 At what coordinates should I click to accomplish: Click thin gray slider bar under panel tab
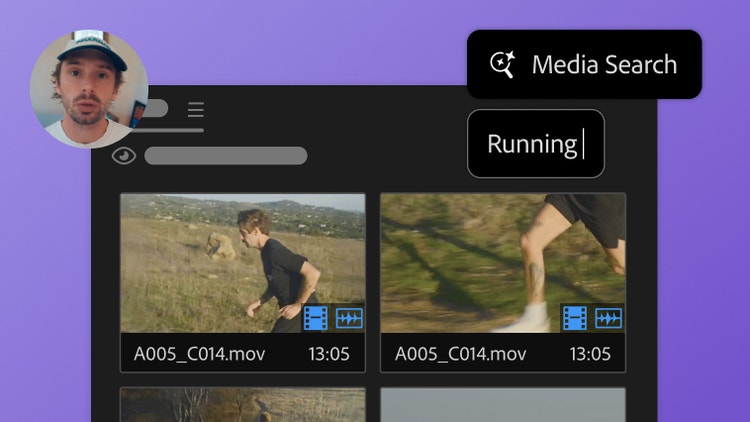(x=171, y=130)
